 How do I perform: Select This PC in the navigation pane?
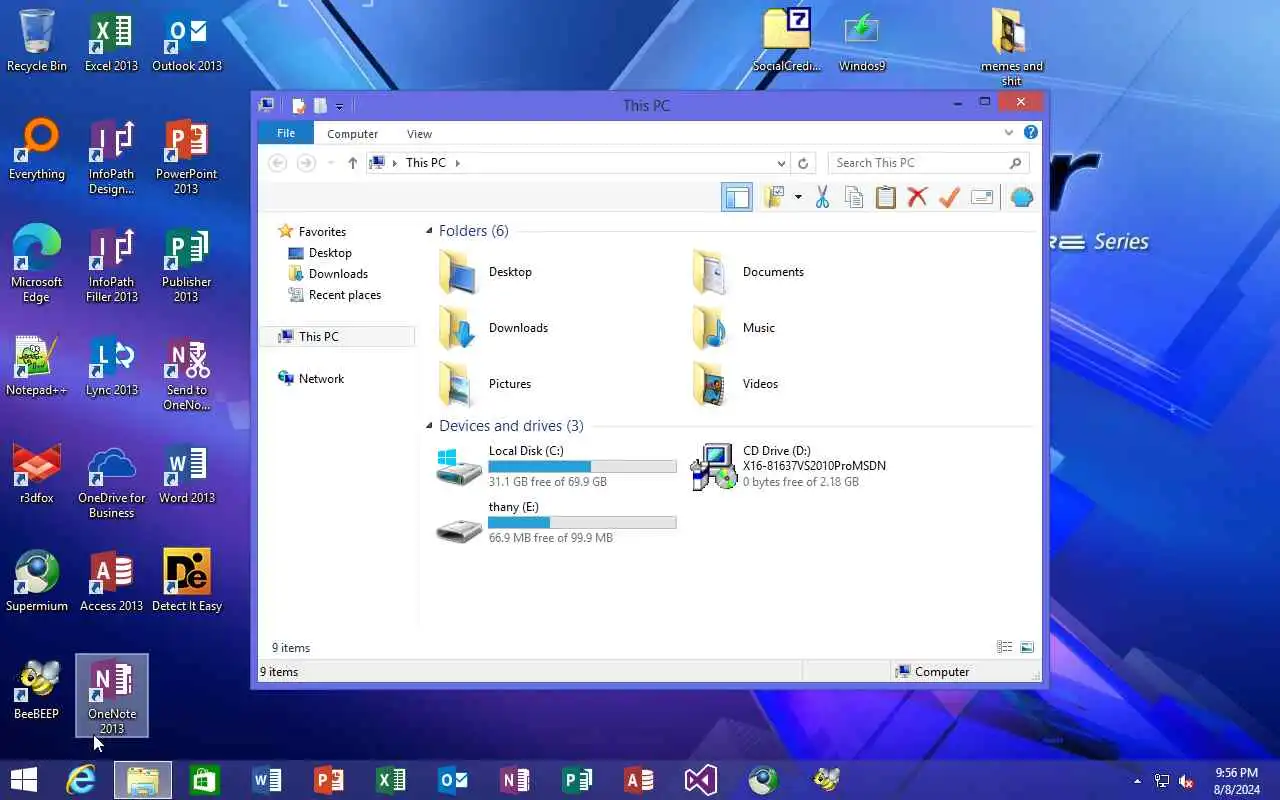click(337, 337)
